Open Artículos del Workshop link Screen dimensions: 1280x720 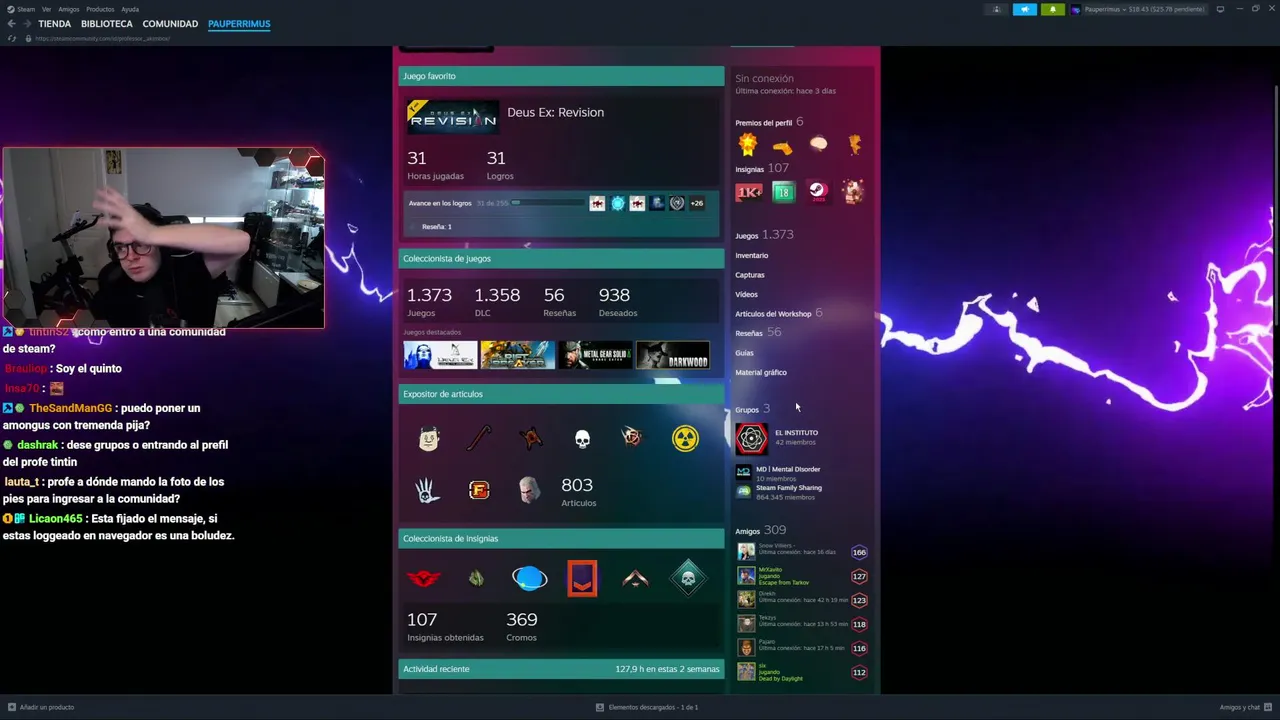(774, 314)
